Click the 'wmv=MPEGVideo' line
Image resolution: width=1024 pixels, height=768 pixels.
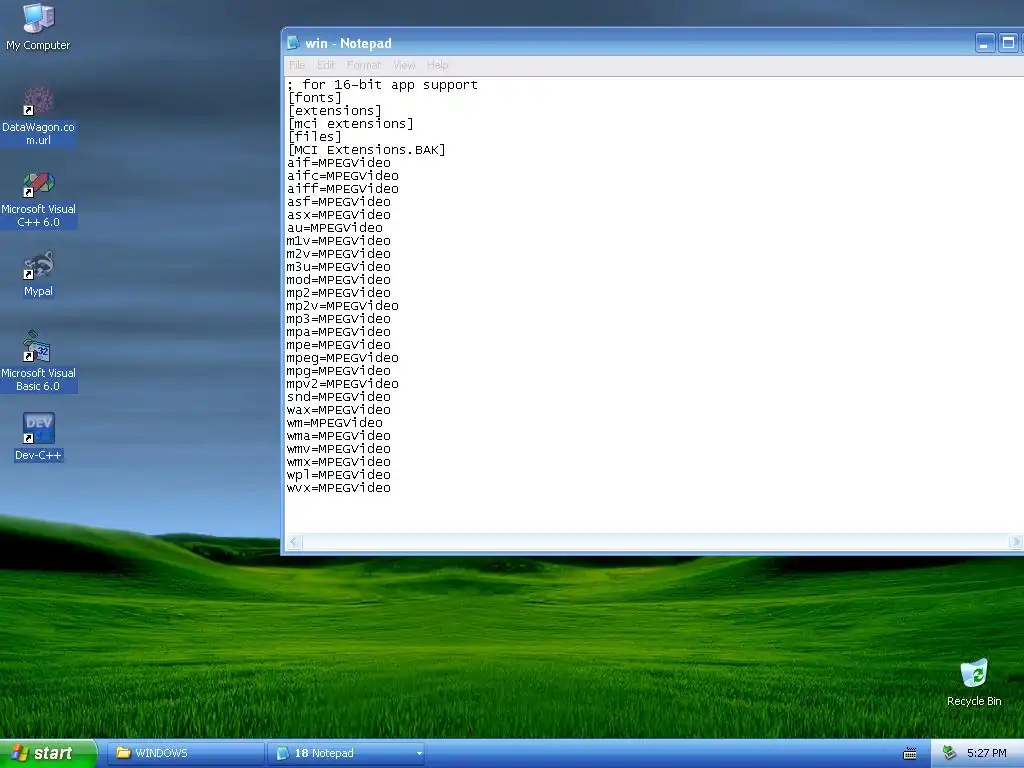(x=338, y=450)
